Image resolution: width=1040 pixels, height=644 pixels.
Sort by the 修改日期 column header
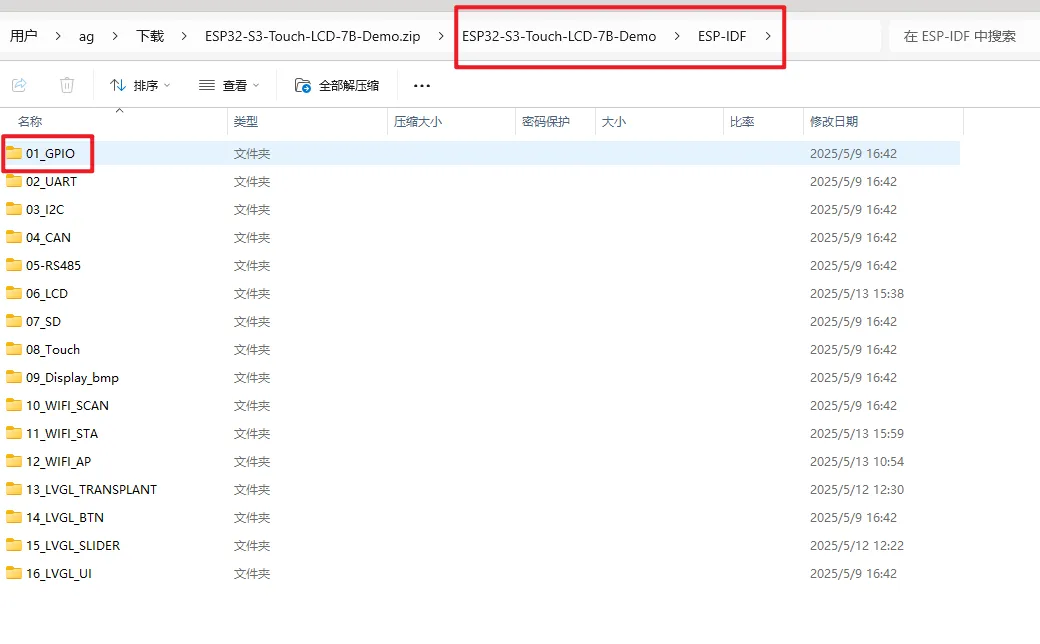[833, 122]
